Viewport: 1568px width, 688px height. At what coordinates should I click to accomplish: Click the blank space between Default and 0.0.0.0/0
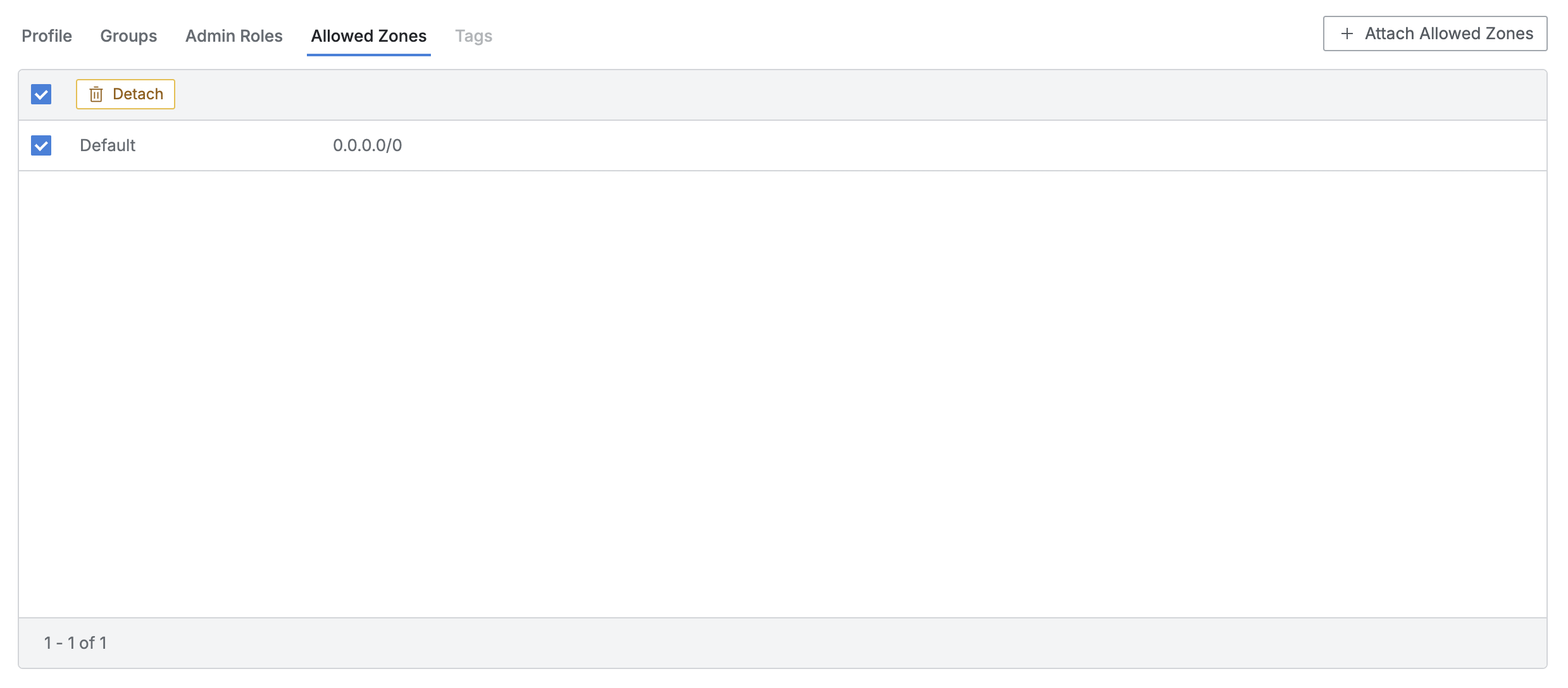pyautogui.click(x=234, y=145)
